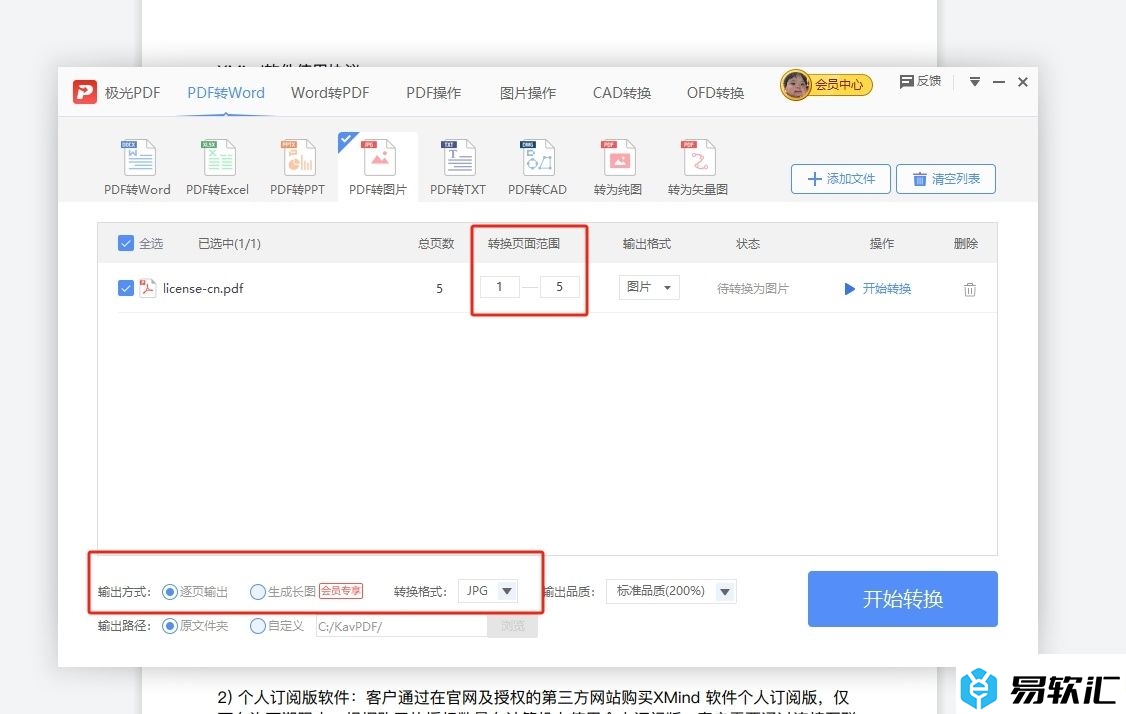
Task: Click the 浏览 browse button
Action: pos(512,626)
